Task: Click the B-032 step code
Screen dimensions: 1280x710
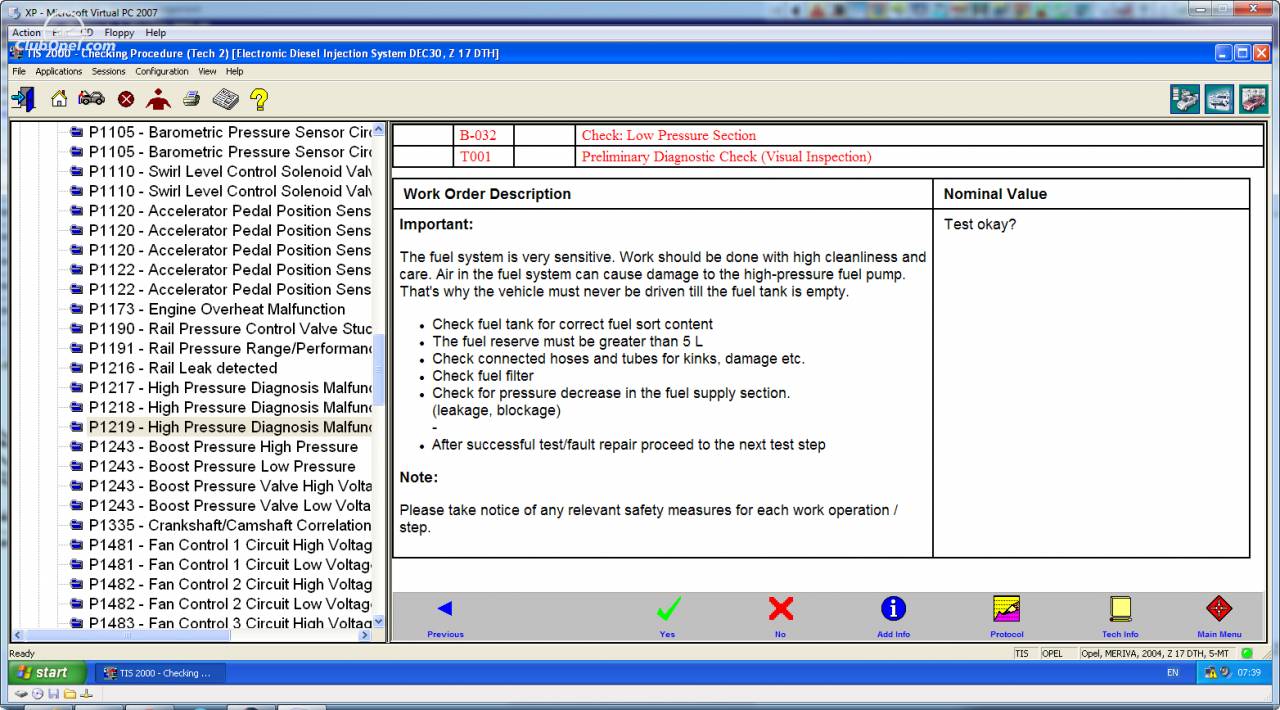Action: (x=478, y=135)
